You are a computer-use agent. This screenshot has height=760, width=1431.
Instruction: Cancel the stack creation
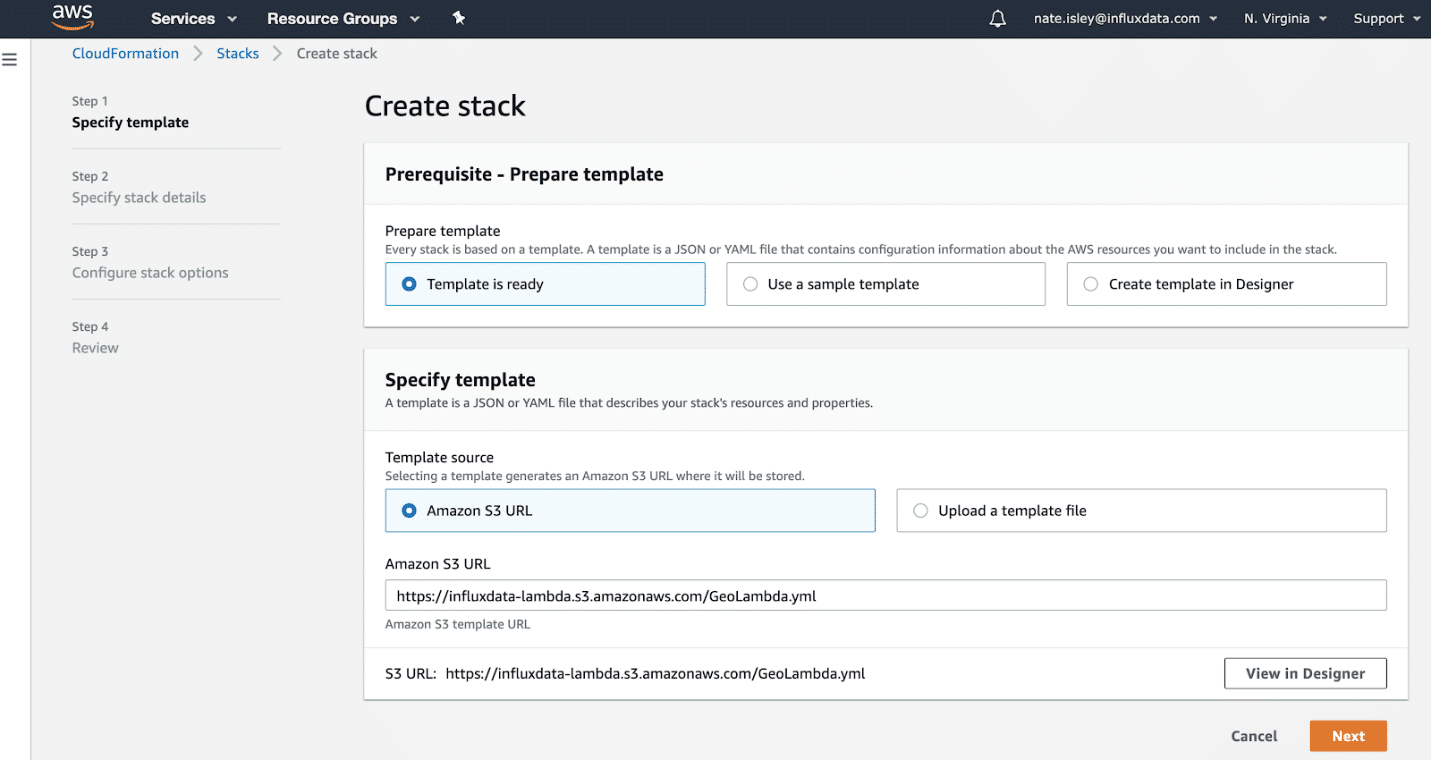pyautogui.click(x=1253, y=735)
